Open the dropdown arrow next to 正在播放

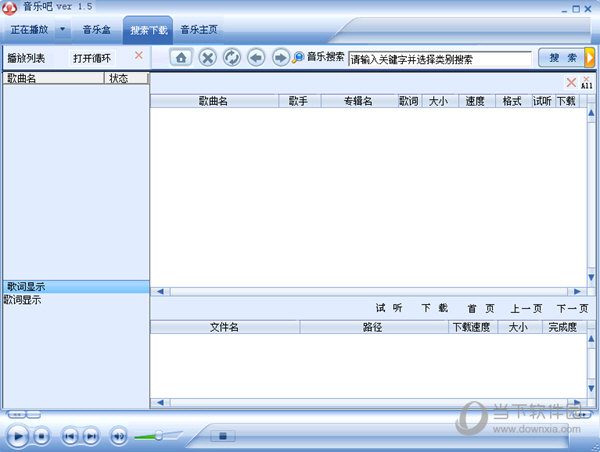pos(63,29)
